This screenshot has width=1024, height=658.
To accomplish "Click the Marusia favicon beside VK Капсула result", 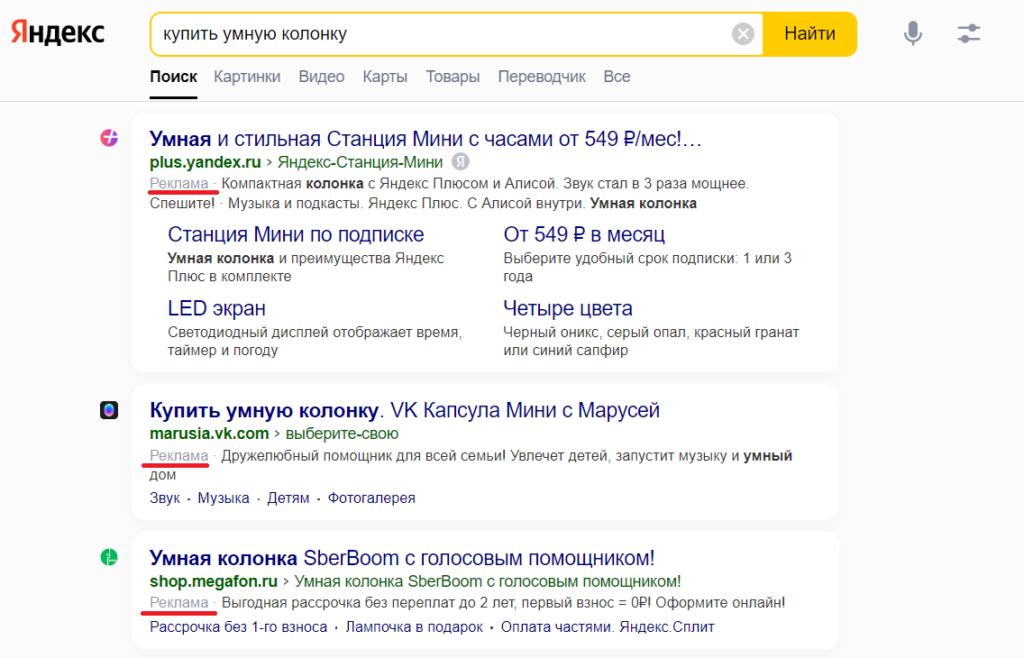I will coord(109,410).
